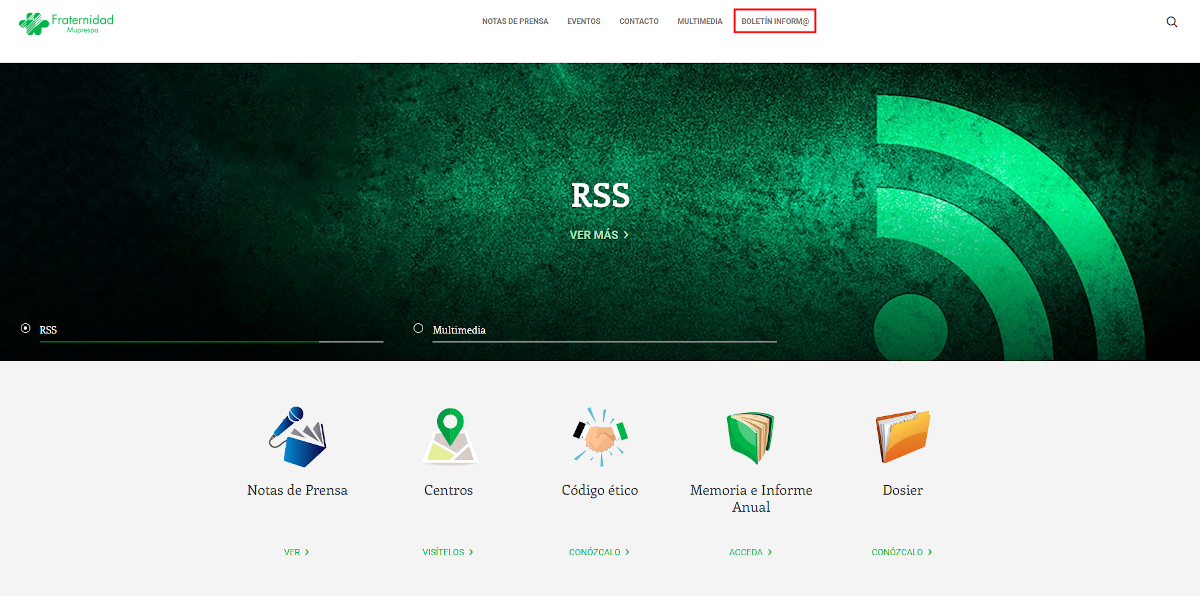Click the Notas de Prensa microphone icon
Image resolution: width=1200 pixels, height=607 pixels.
pyautogui.click(x=297, y=436)
